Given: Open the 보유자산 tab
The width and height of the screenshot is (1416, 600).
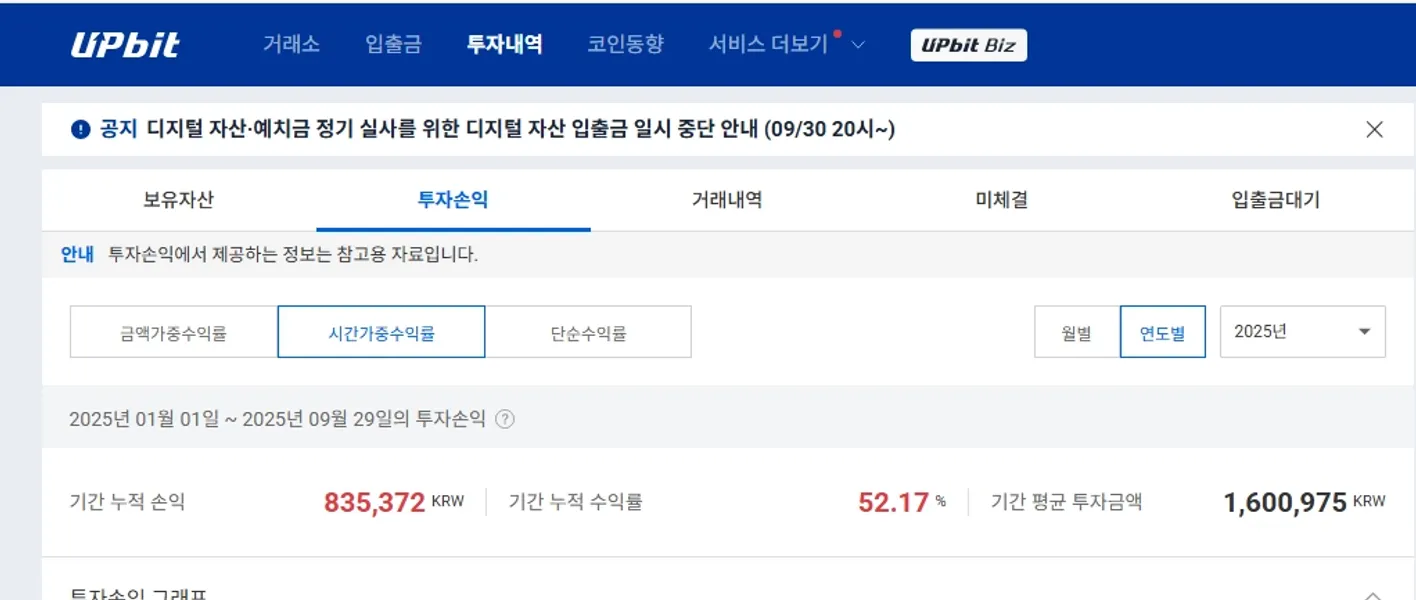Looking at the screenshot, I should pyautogui.click(x=178, y=199).
